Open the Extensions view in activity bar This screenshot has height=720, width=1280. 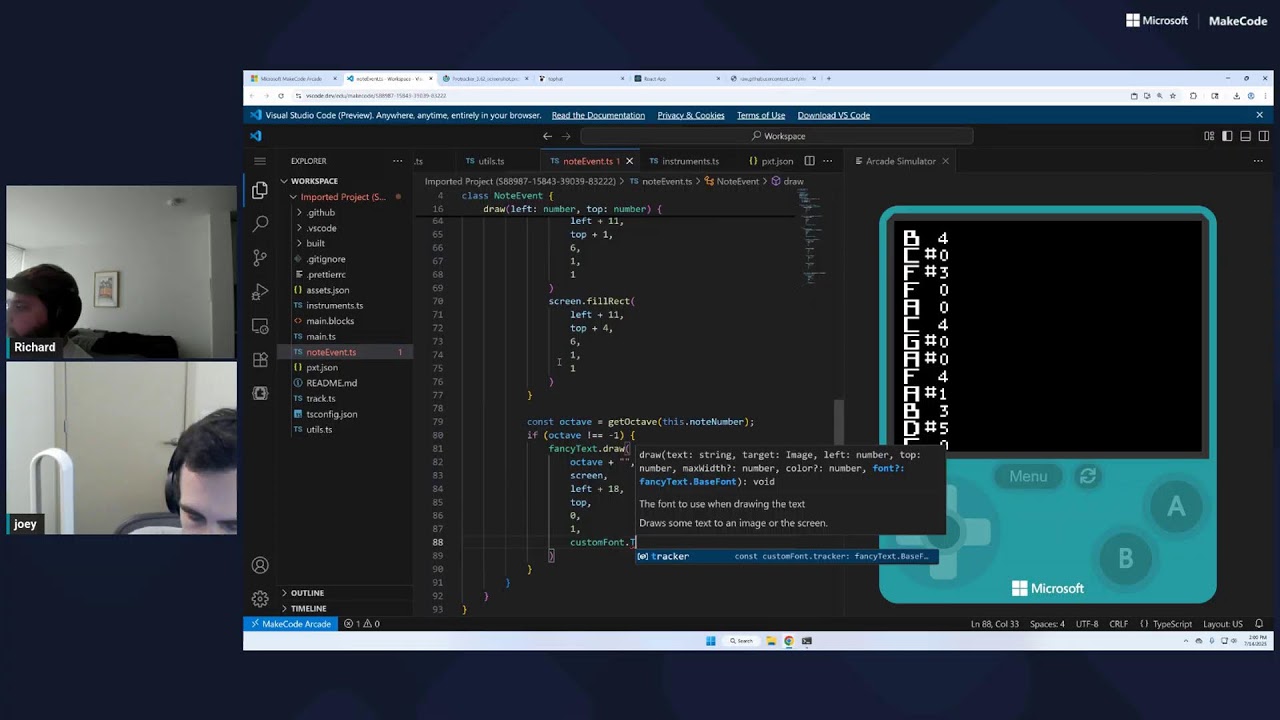tap(260, 360)
